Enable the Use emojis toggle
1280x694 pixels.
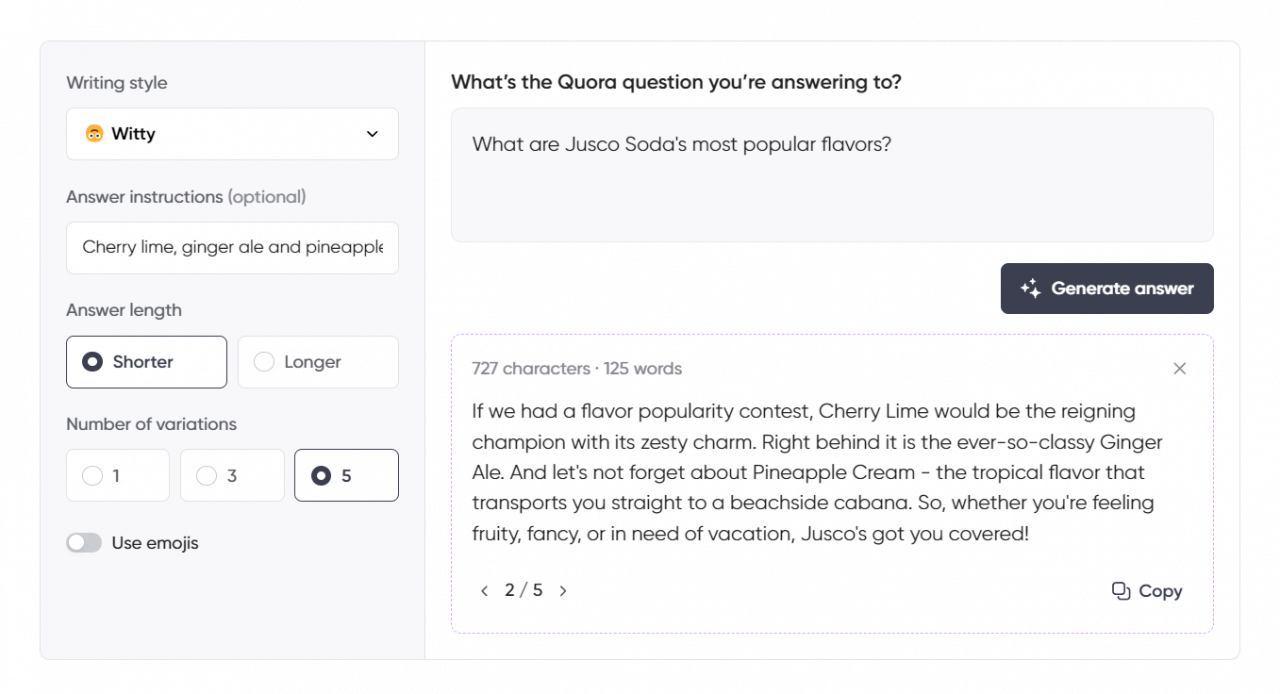84,542
